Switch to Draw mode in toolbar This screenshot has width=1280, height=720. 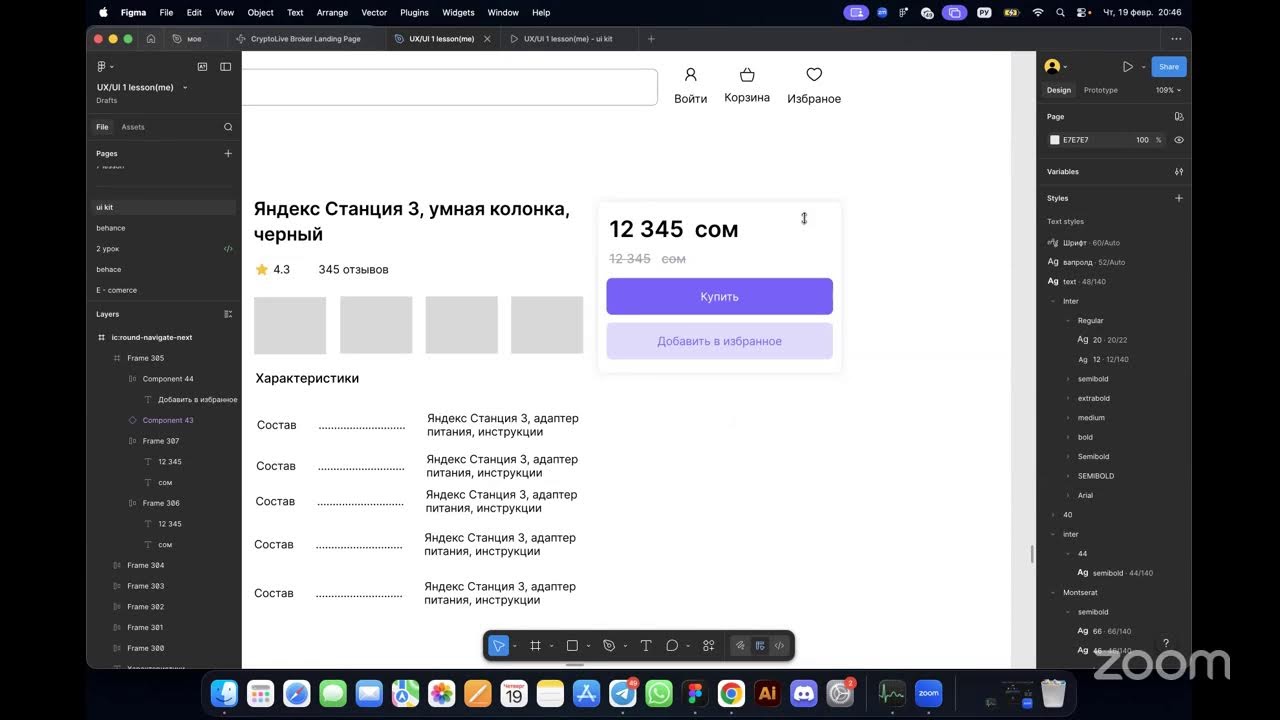pos(740,646)
